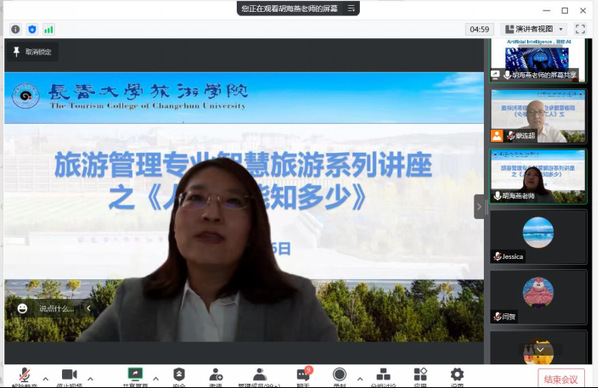Select Jessica's participant tile
Viewport: 598px width, 388px height.
point(538,237)
